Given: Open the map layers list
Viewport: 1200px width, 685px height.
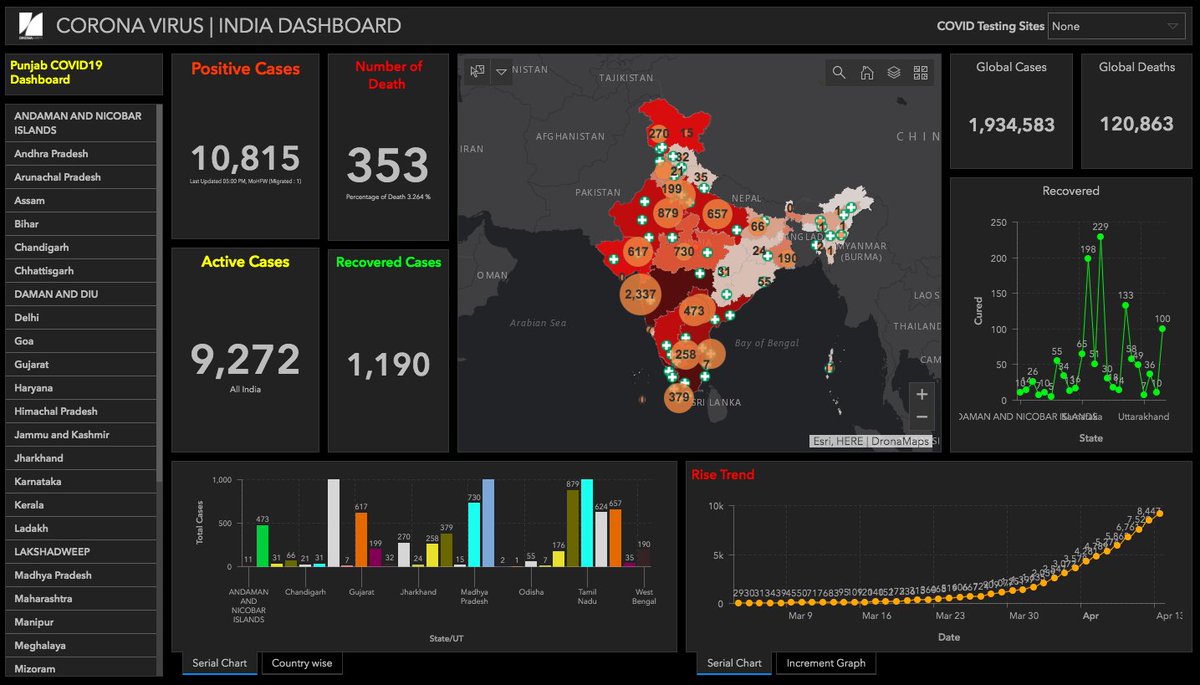Looking at the screenshot, I should pos(894,72).
